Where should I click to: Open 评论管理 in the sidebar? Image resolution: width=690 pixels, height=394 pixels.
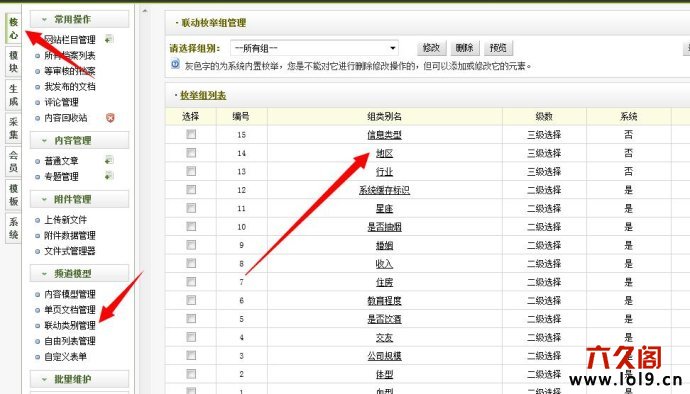61,102
